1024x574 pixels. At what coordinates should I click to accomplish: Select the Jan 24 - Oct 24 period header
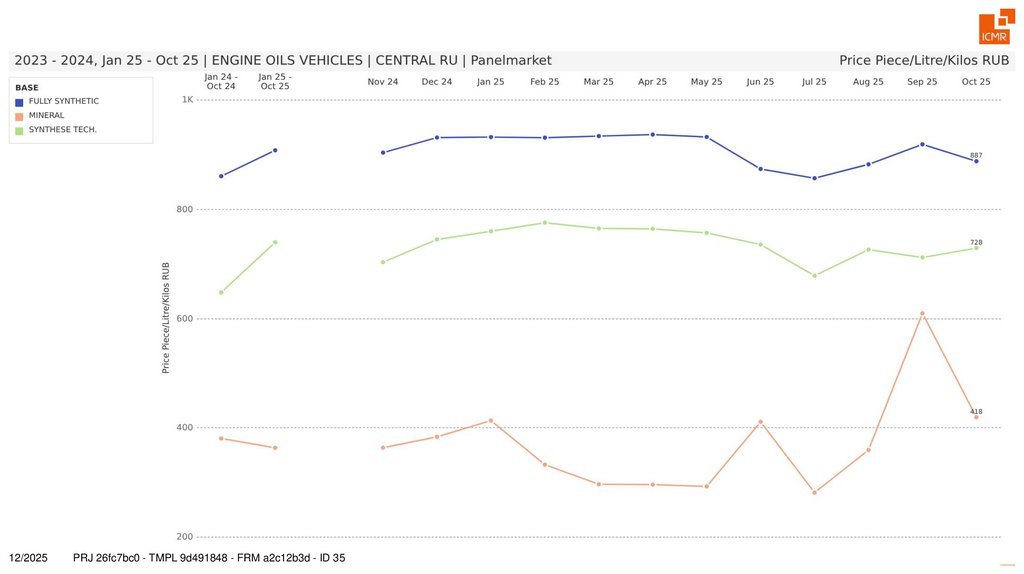pyautogui.click(x=221, y=81)
